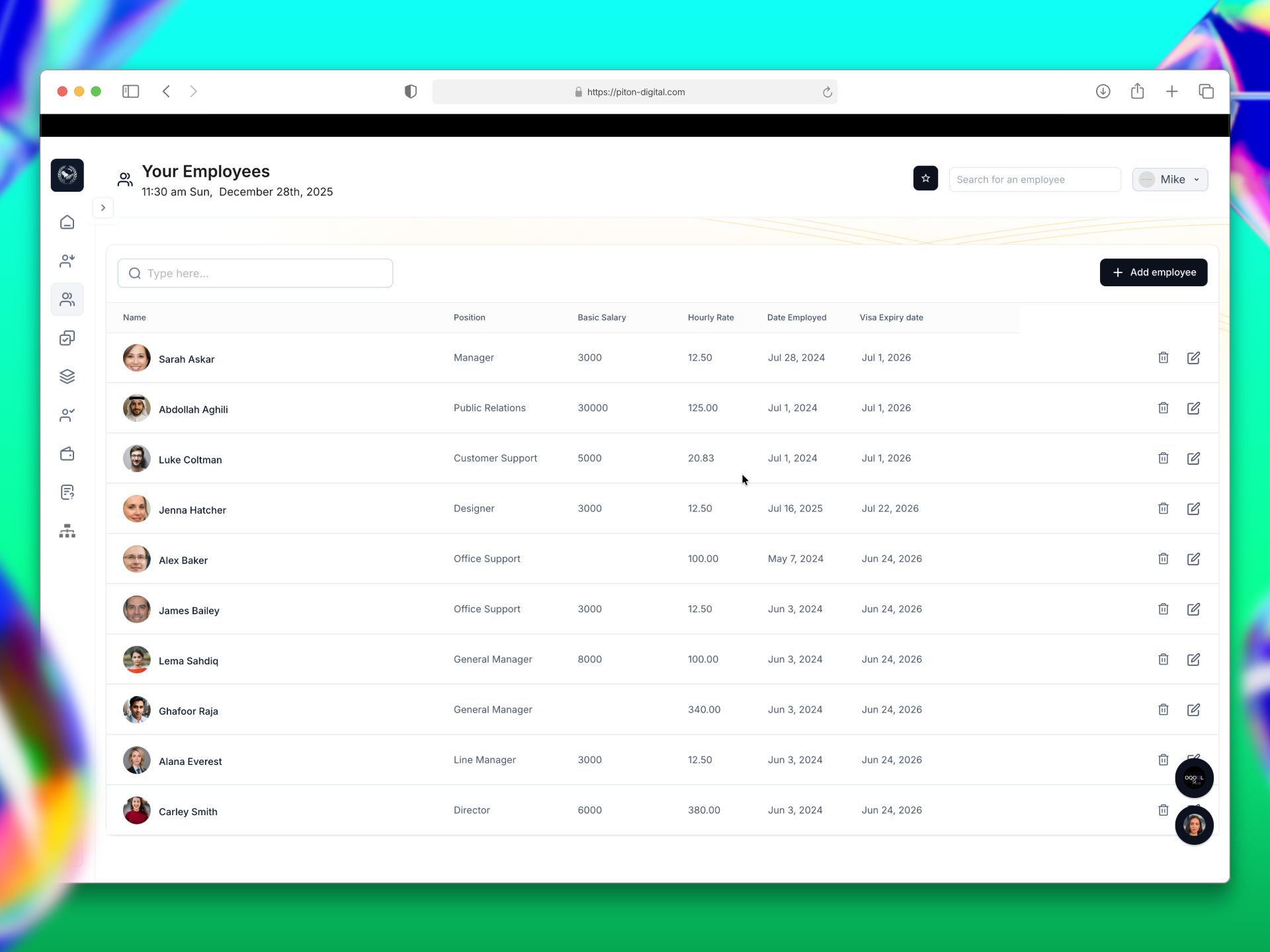Open the tasks checkmark-card sidebar icon

click(67, 338)
